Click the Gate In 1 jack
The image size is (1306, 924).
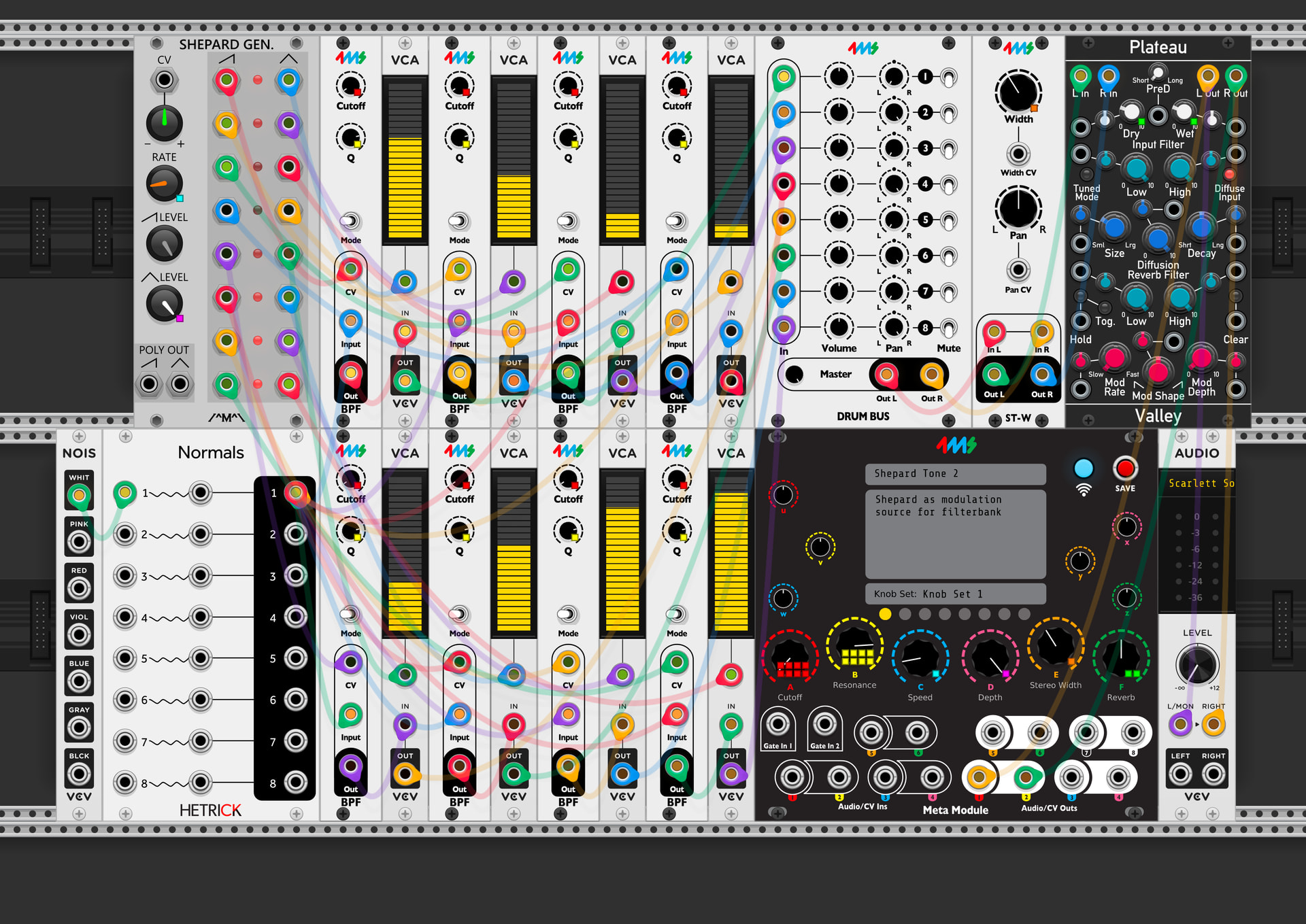click(777, 725)
